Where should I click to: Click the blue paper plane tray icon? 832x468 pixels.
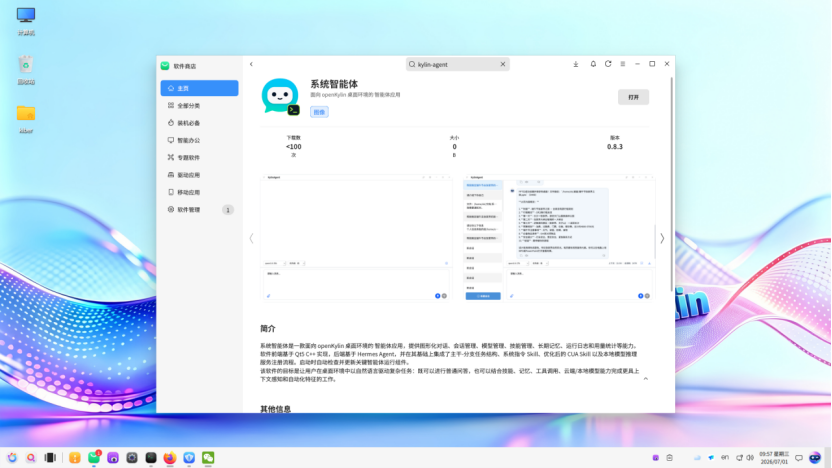click(x=711, y=457)
